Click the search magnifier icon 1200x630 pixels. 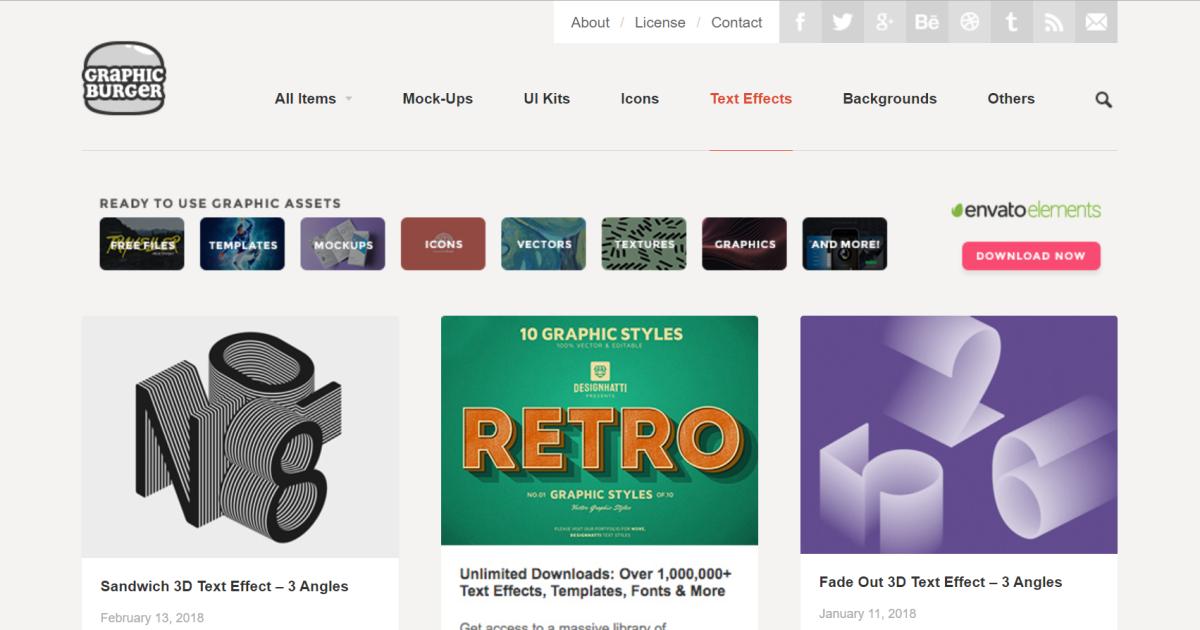[1104, 99]
